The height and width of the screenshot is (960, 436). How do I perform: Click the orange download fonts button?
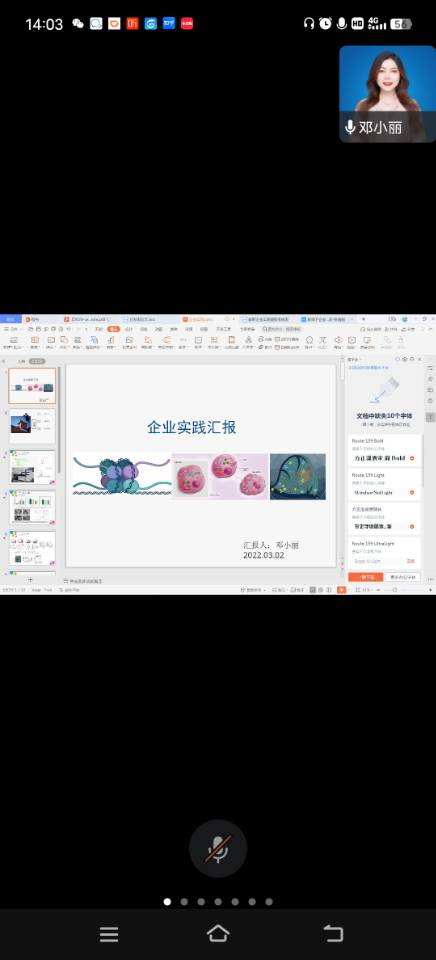click(x=366, y=577)
